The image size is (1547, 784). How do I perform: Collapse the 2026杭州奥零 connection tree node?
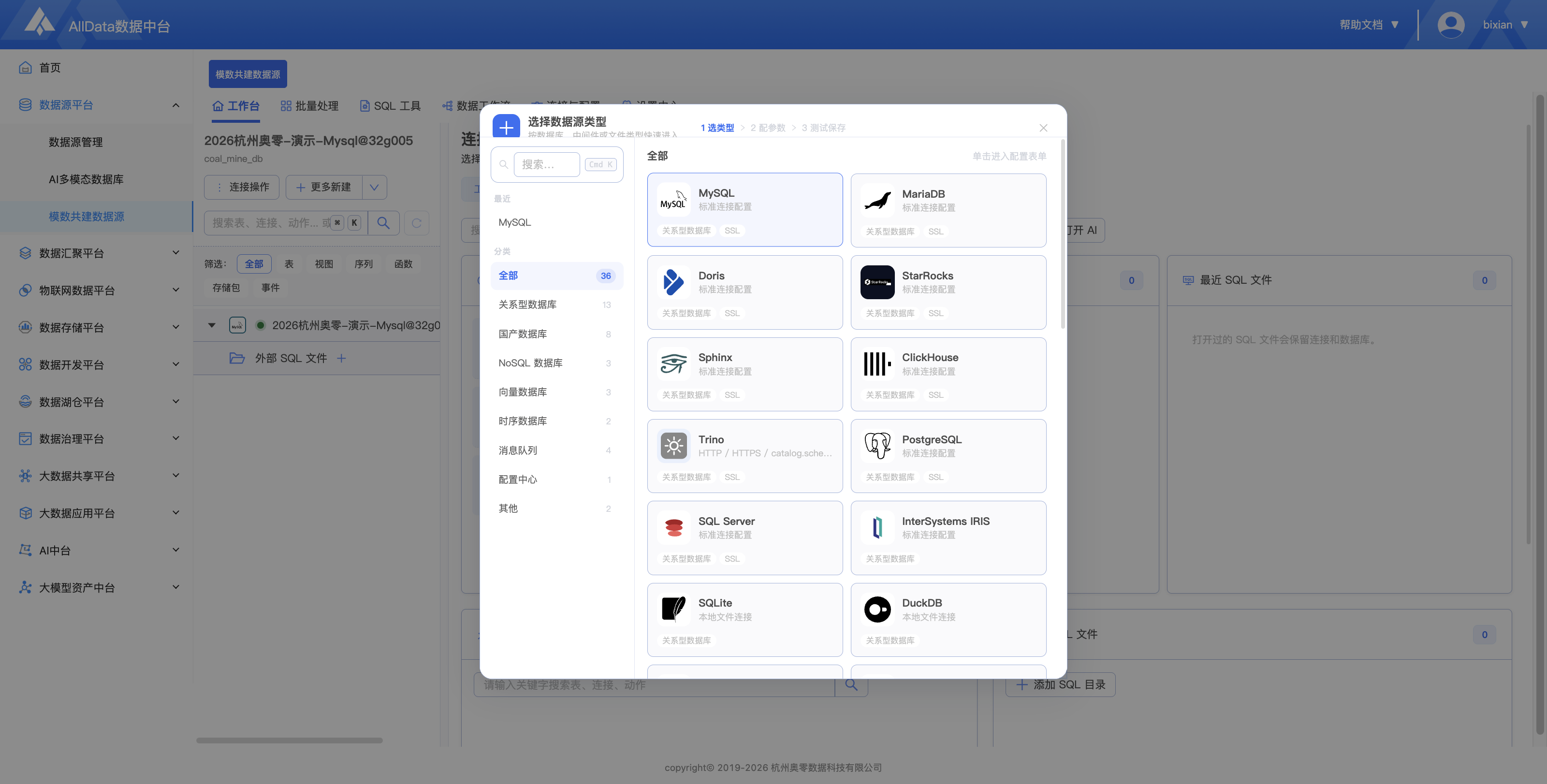(x=211, y=325)
